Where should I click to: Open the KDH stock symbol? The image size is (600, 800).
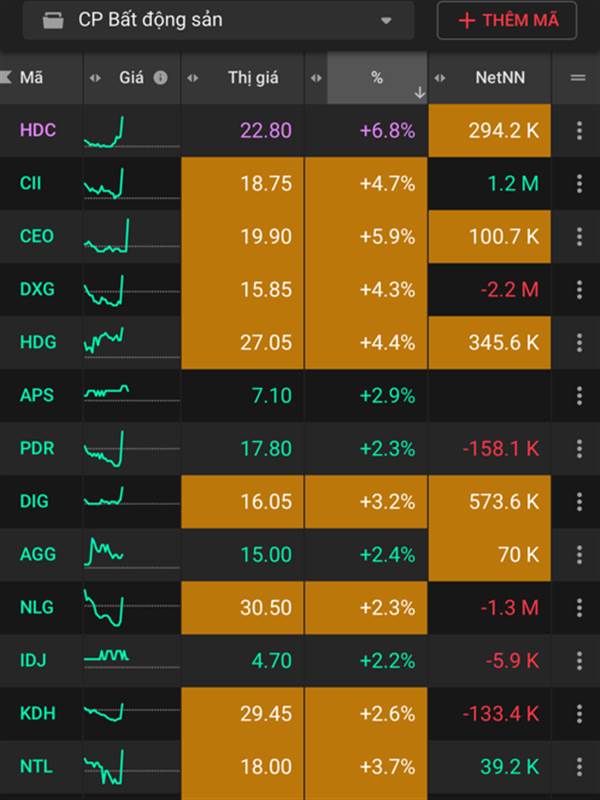click(x=37, y=713)
